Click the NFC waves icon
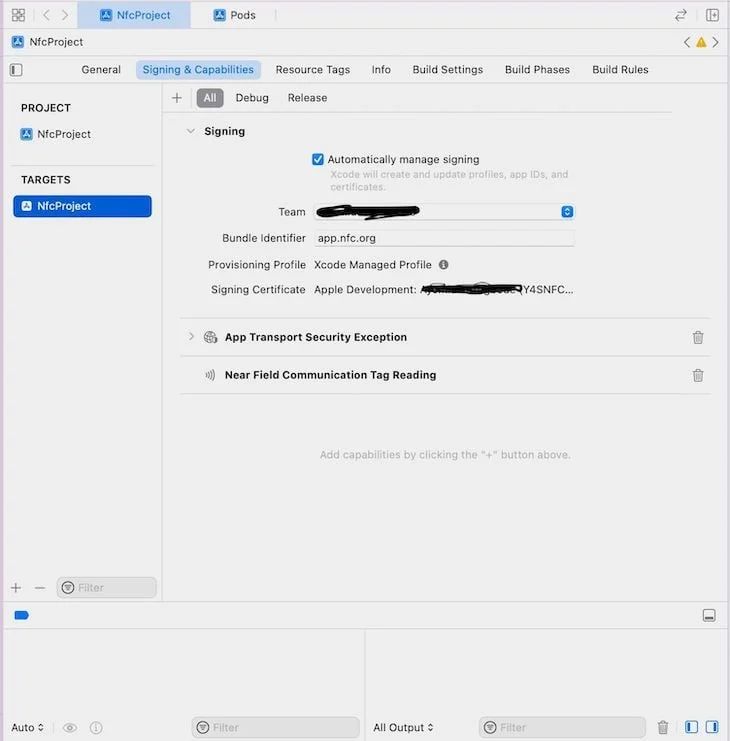The image size is (730, 741). [210, 375]
